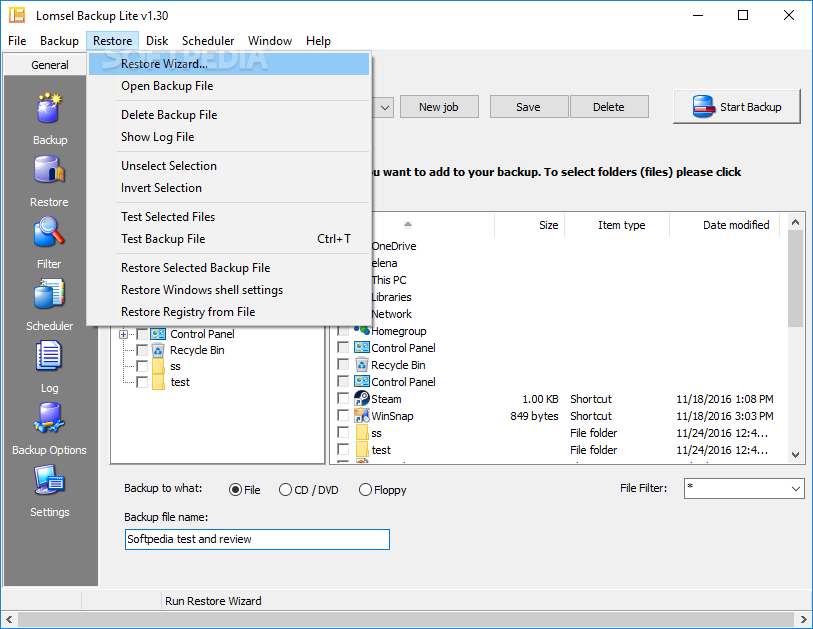Click the New job button

(x=439, y=107)
